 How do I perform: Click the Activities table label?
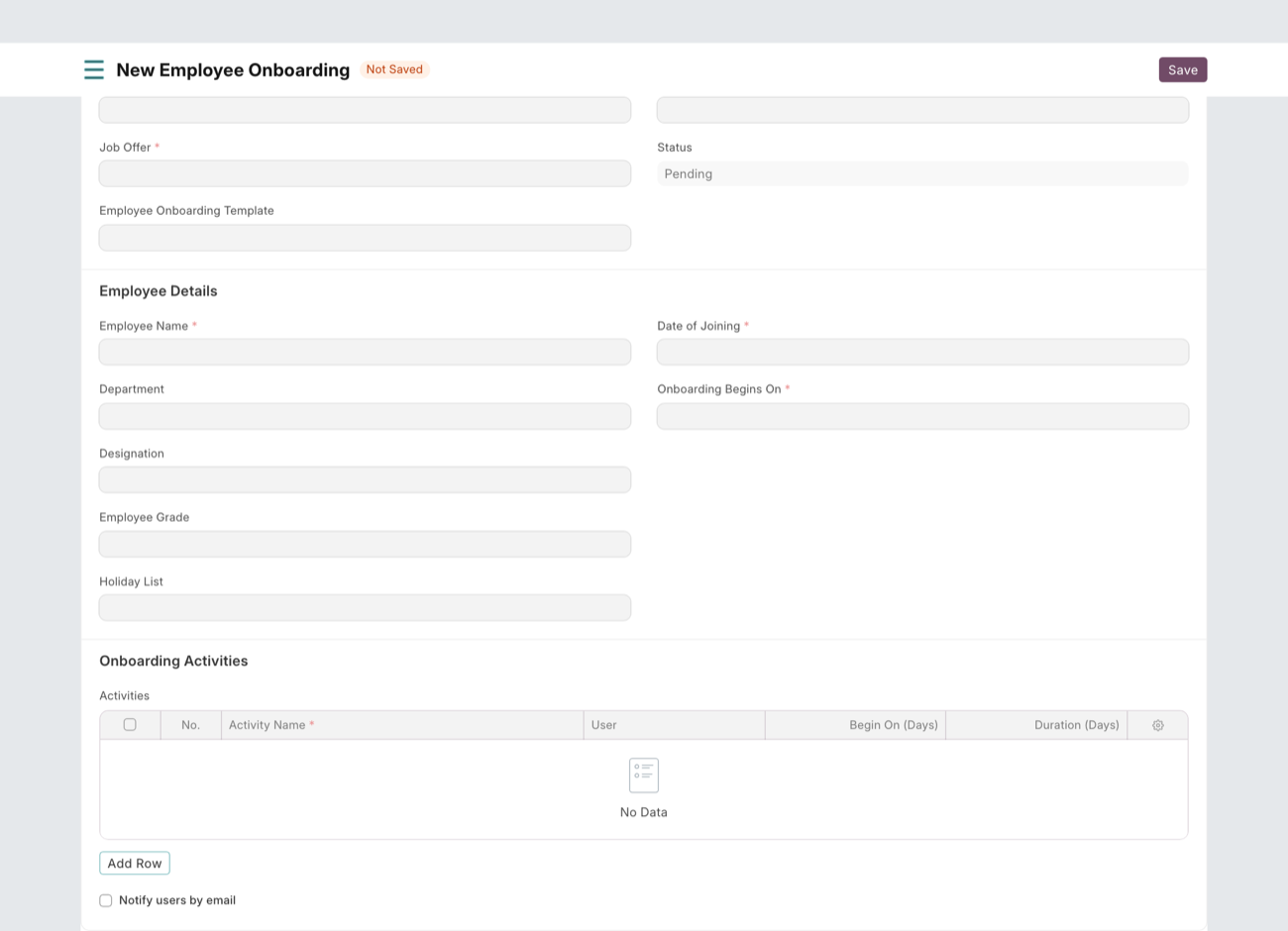click(124, 696)
